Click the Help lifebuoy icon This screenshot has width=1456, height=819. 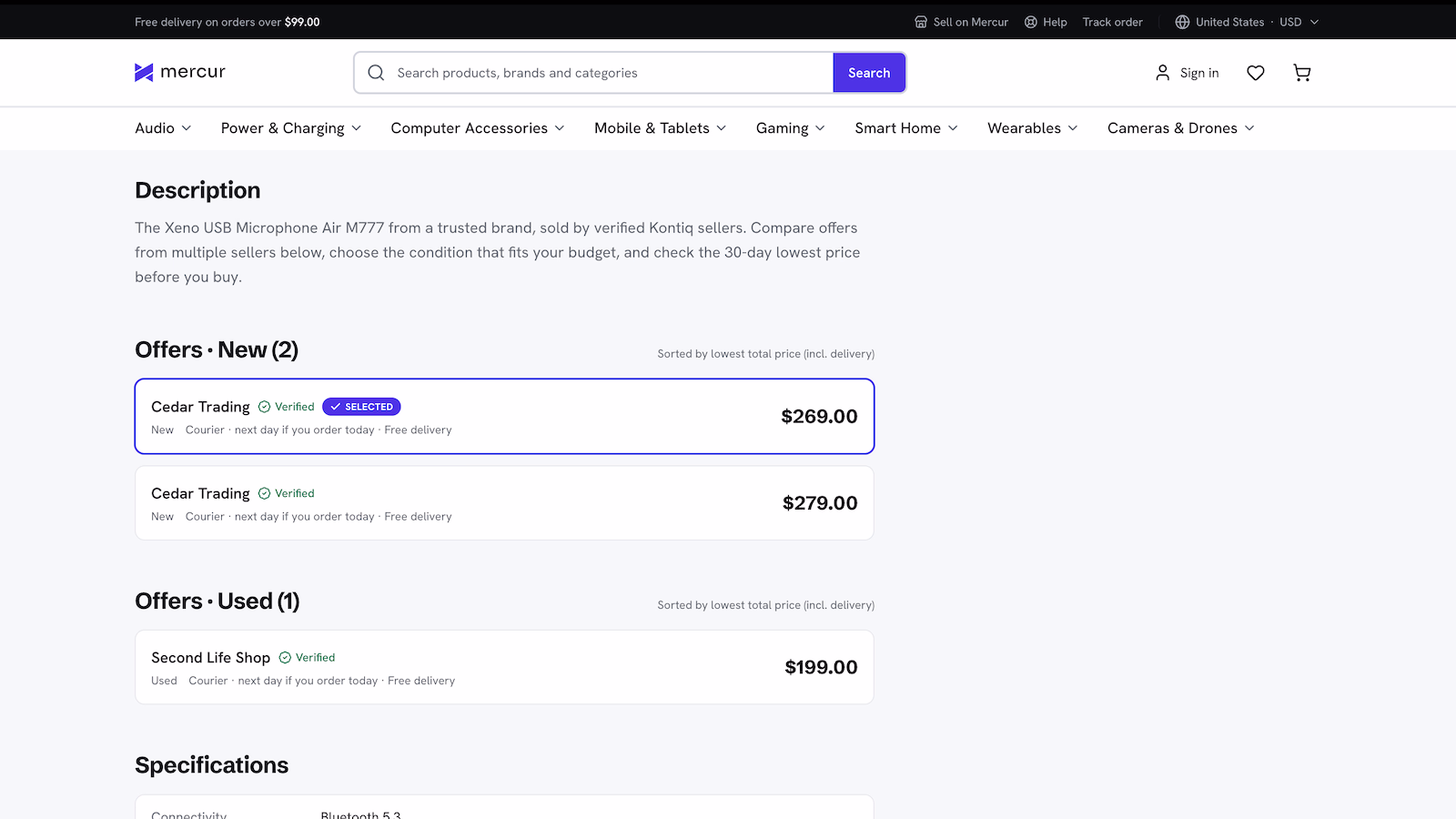pyautogui.click(x=1031, y=22)
